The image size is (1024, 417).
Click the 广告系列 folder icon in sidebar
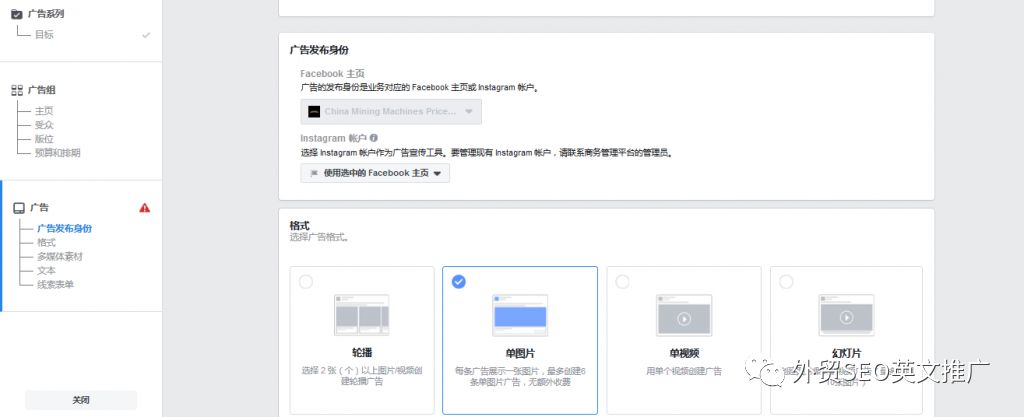pyautogui.click(x=17, y=14)
